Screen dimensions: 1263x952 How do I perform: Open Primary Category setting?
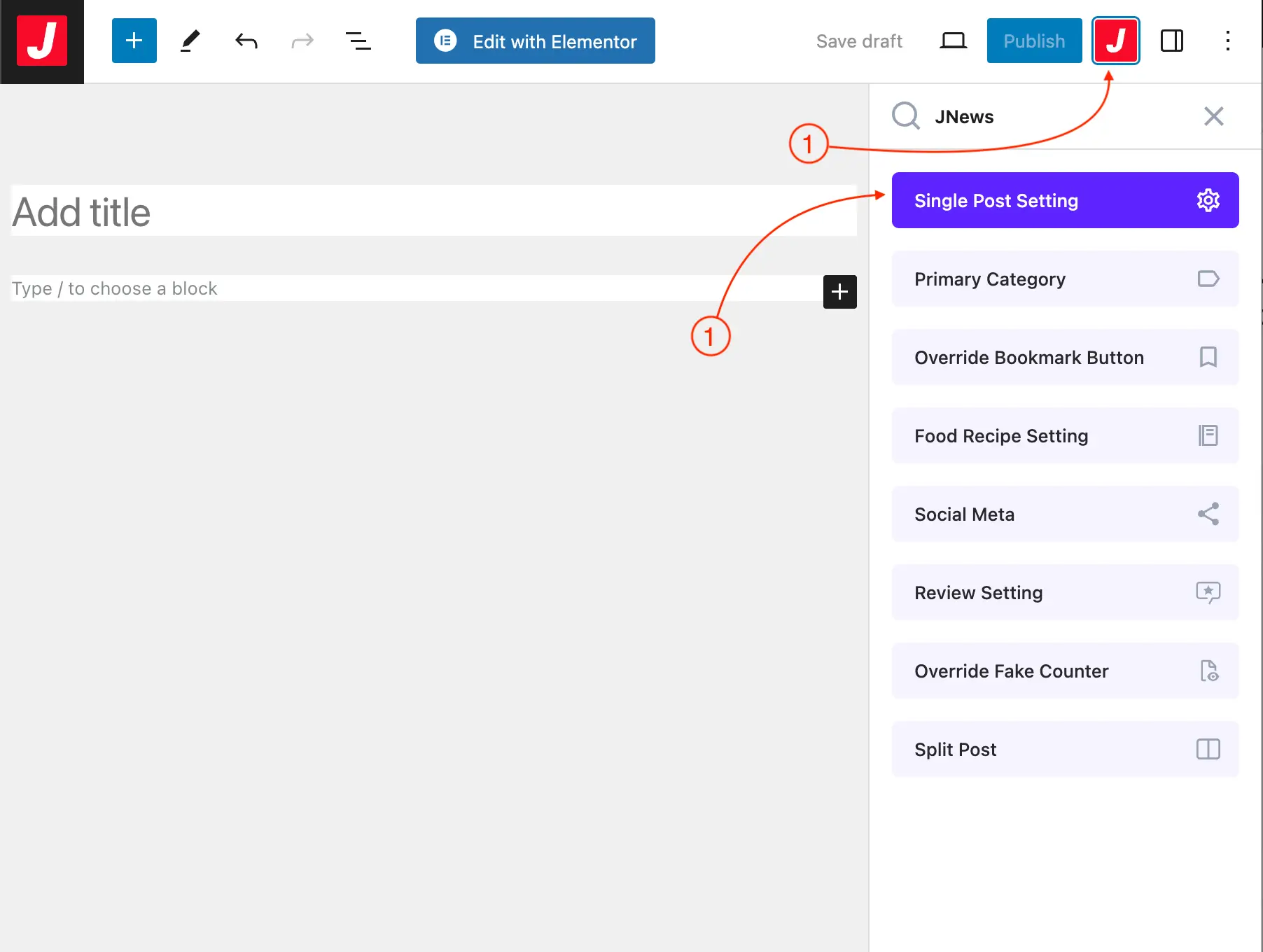[1065, 279]
